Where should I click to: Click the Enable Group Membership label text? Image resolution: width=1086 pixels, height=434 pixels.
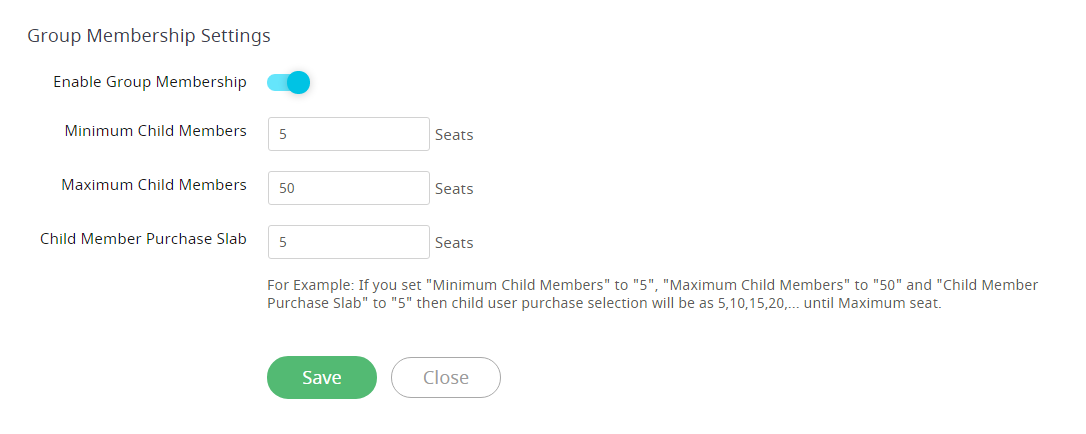150,82
